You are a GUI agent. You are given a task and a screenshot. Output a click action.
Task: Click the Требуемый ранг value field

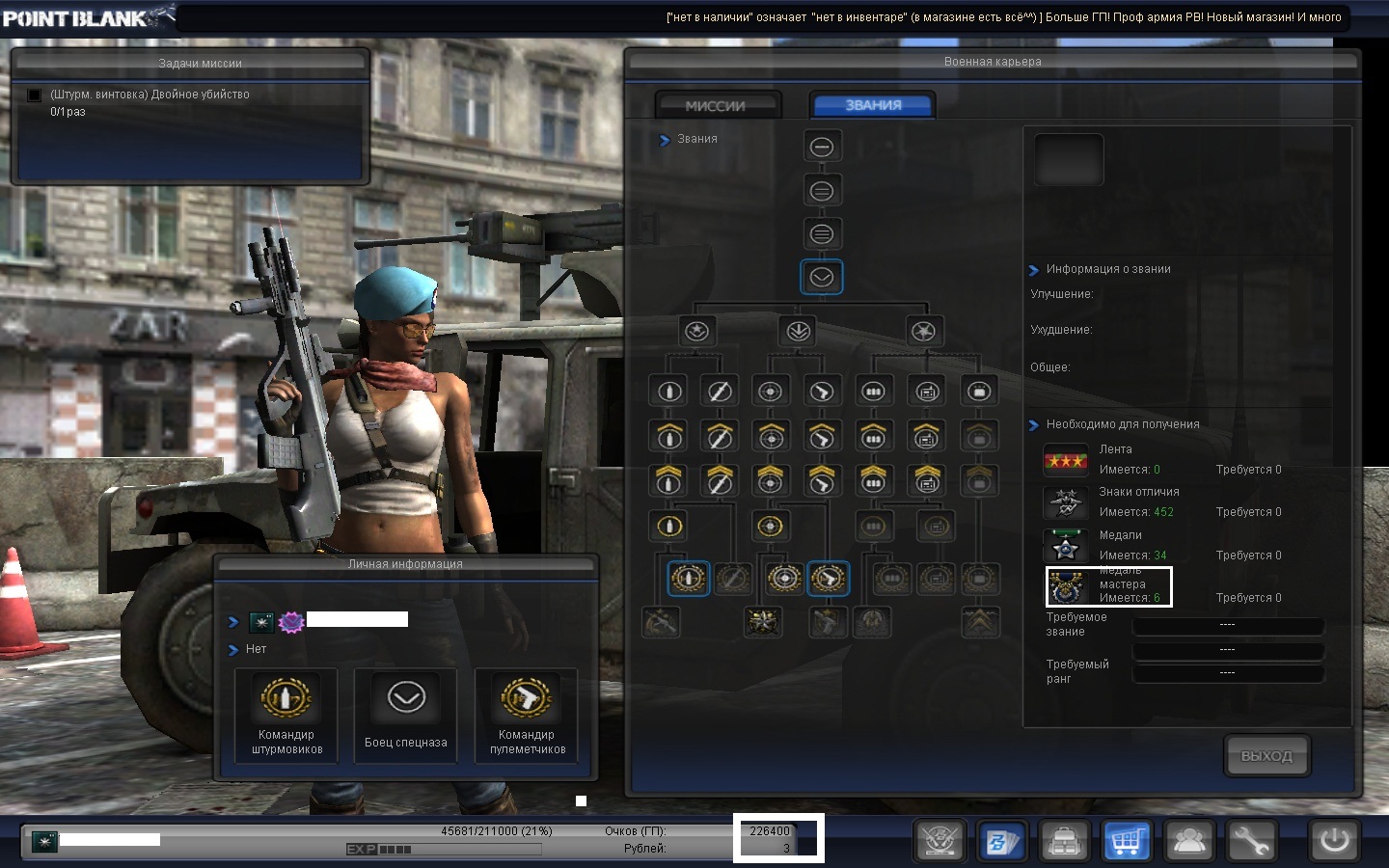point(1227,672)
